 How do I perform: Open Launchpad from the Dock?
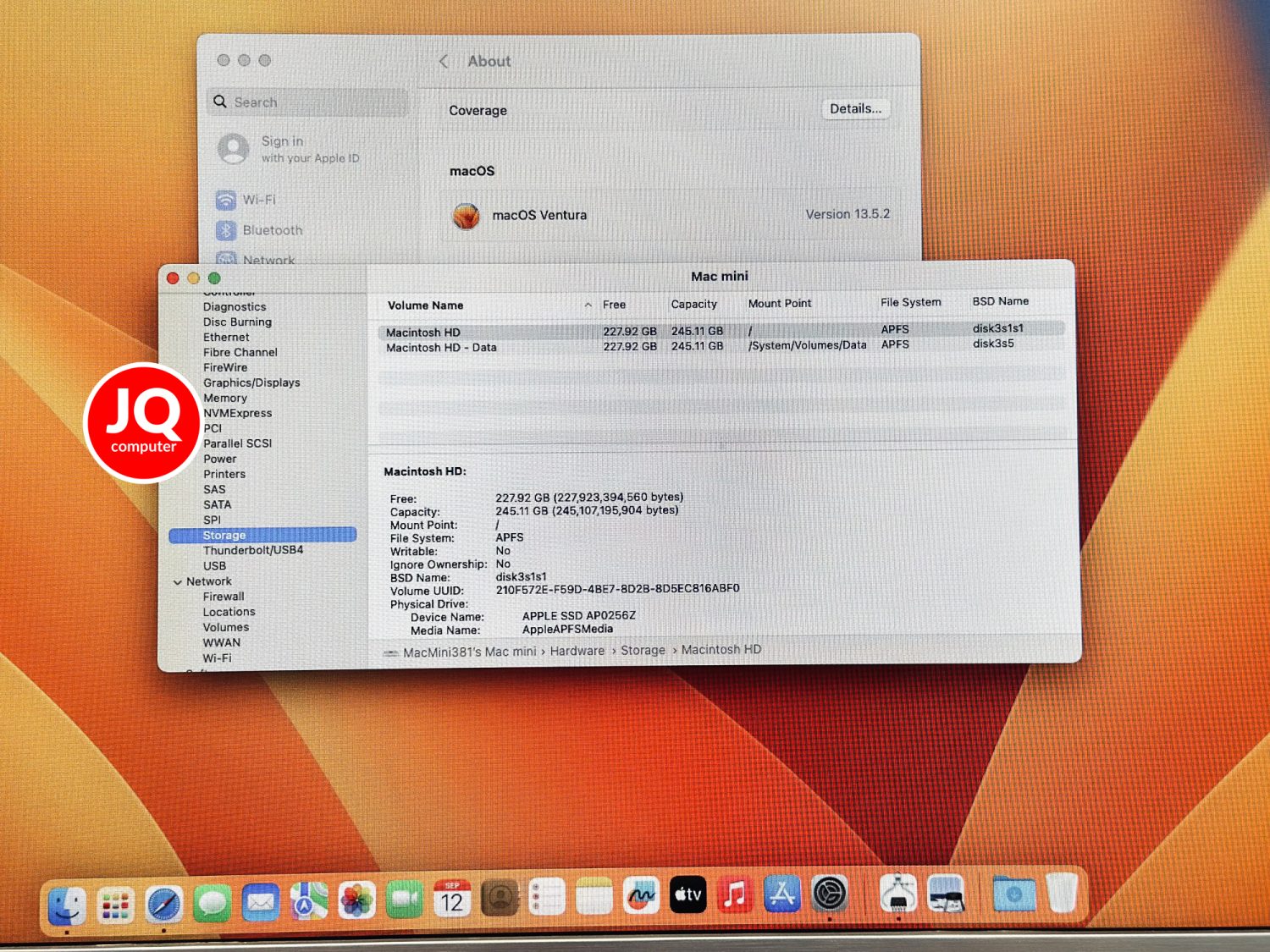coord(115,905)
